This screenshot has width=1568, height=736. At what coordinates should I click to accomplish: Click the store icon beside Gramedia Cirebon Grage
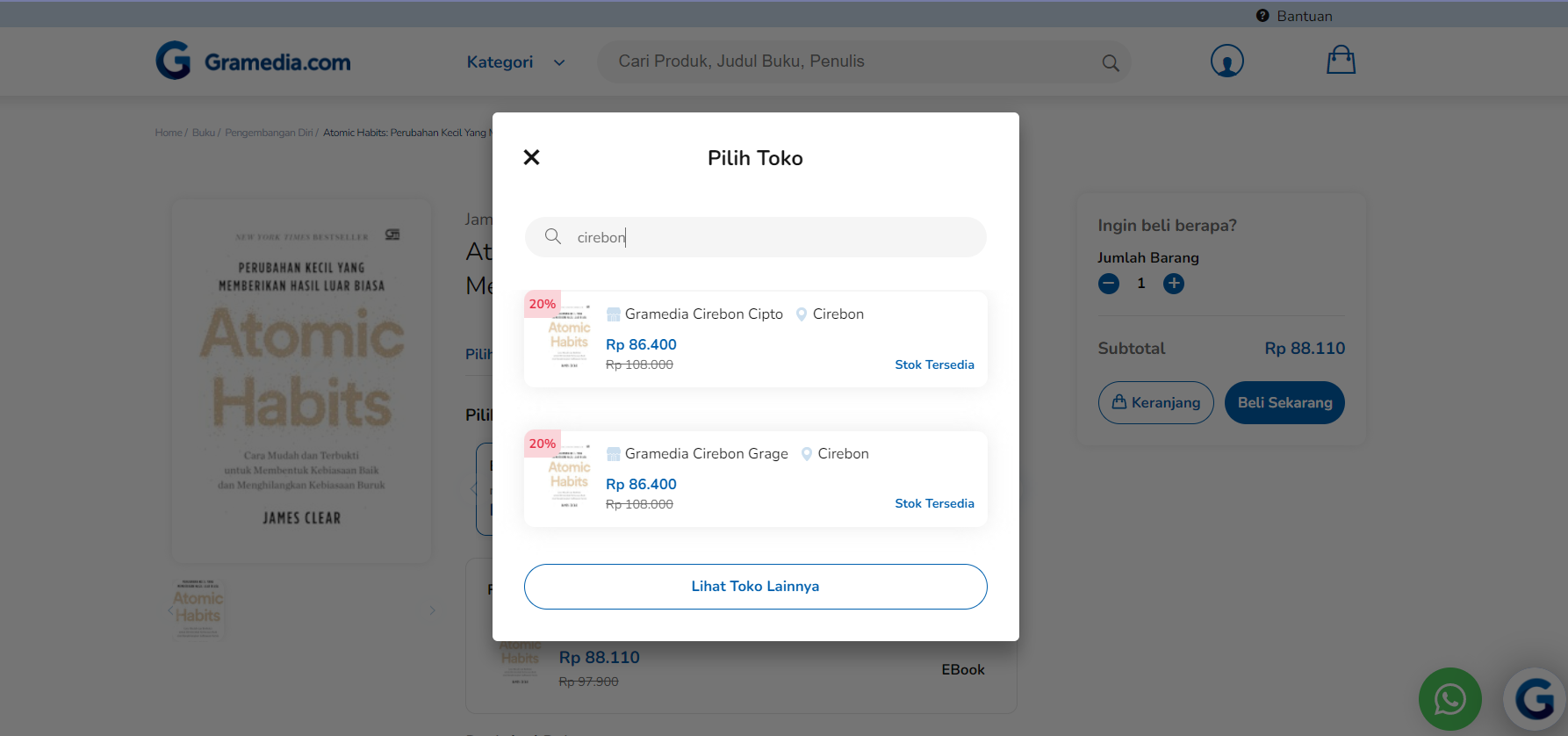point(614,454)
